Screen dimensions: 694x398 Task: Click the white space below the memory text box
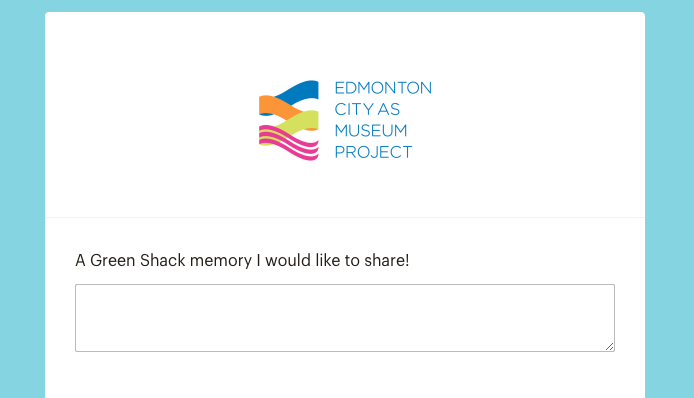coord(345,375)
